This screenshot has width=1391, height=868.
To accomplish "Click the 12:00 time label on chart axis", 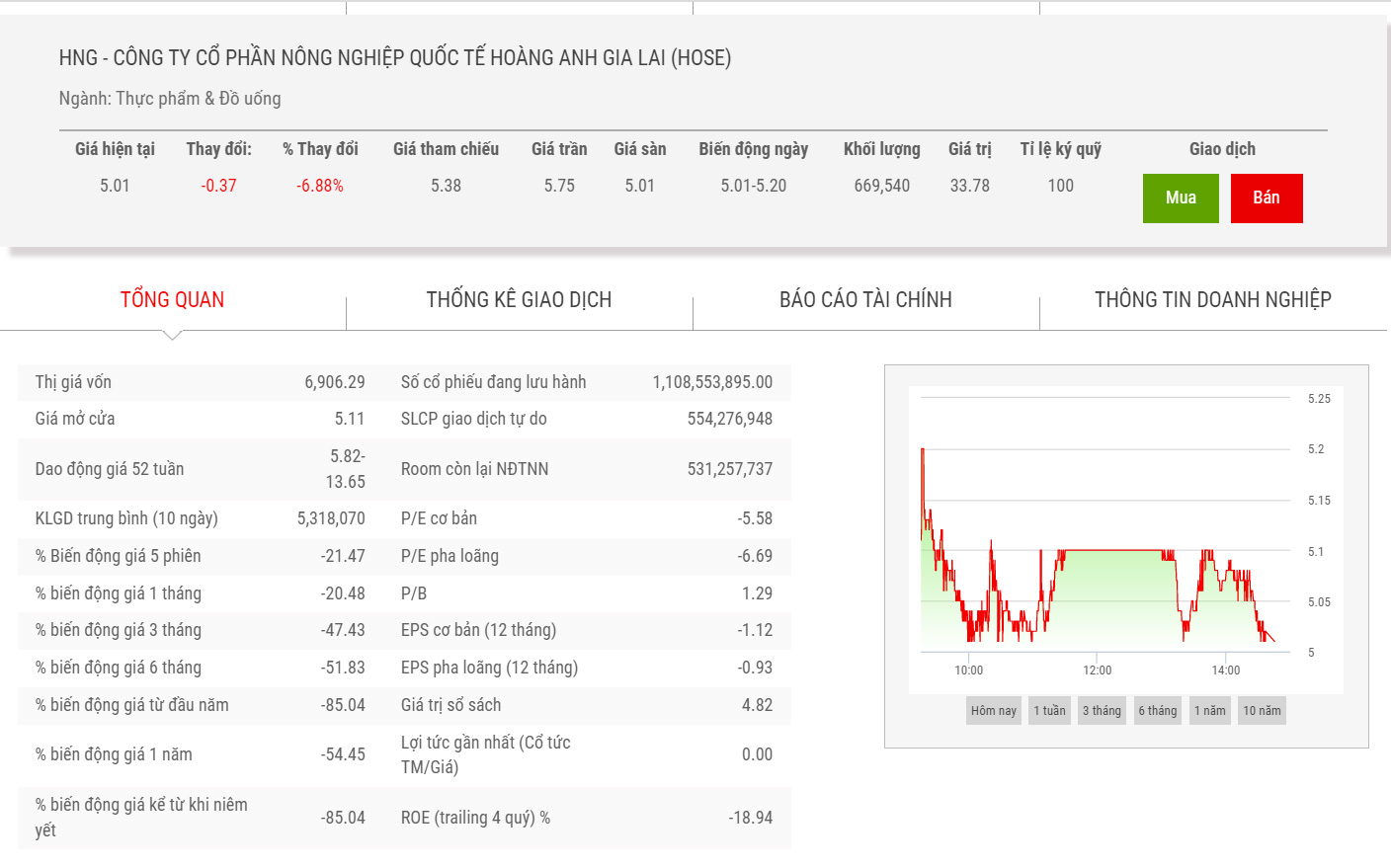I will click(x=1097, y=671).
